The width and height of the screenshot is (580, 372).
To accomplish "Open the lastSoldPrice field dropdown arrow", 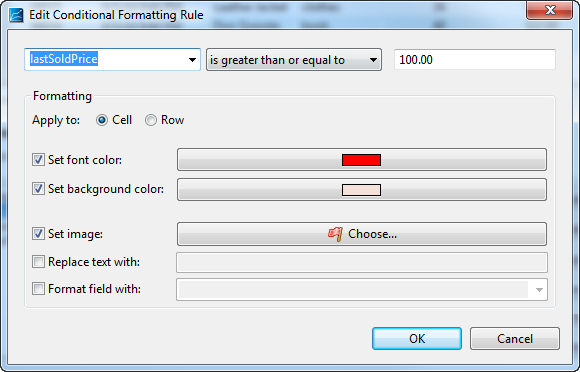I will pos(192,60).
